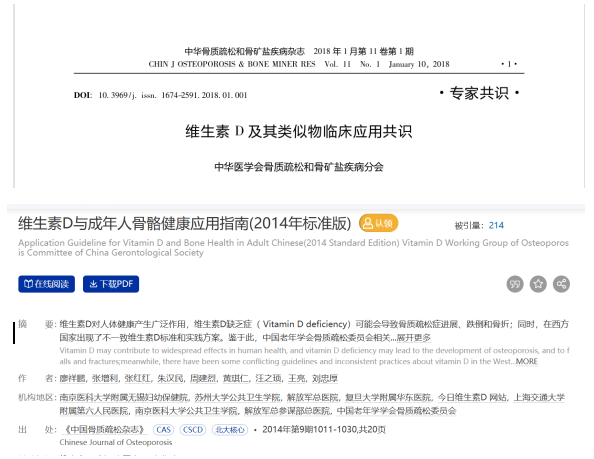
Task: Open institution 解放军总参谋部总医院
Action: point(287,411)
